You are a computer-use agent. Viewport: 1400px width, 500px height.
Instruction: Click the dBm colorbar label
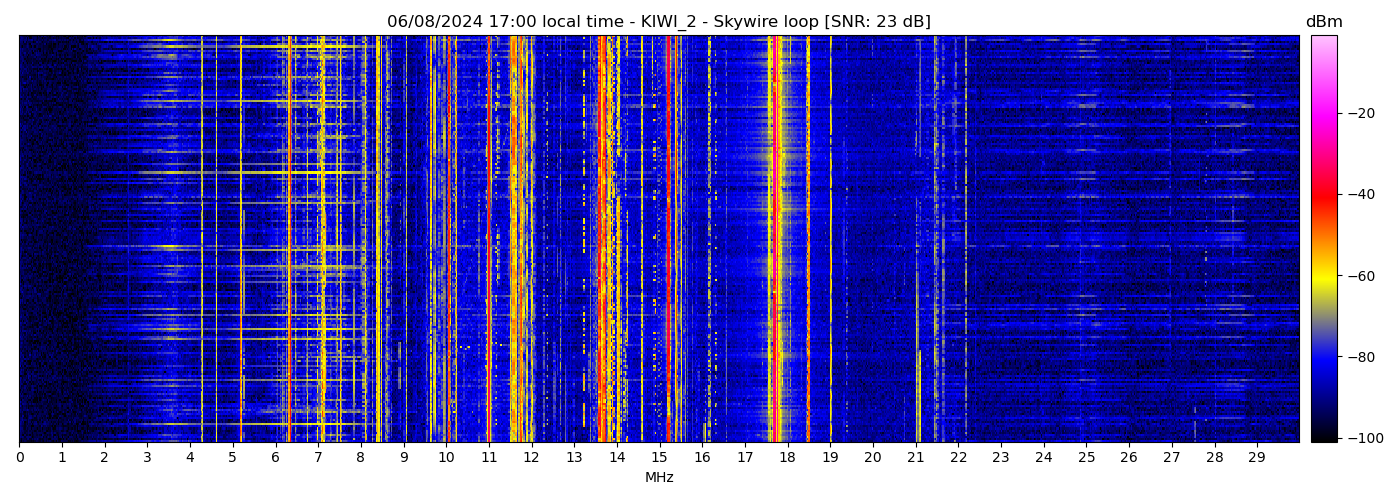pyautogui.click(x=1324, y=22)
